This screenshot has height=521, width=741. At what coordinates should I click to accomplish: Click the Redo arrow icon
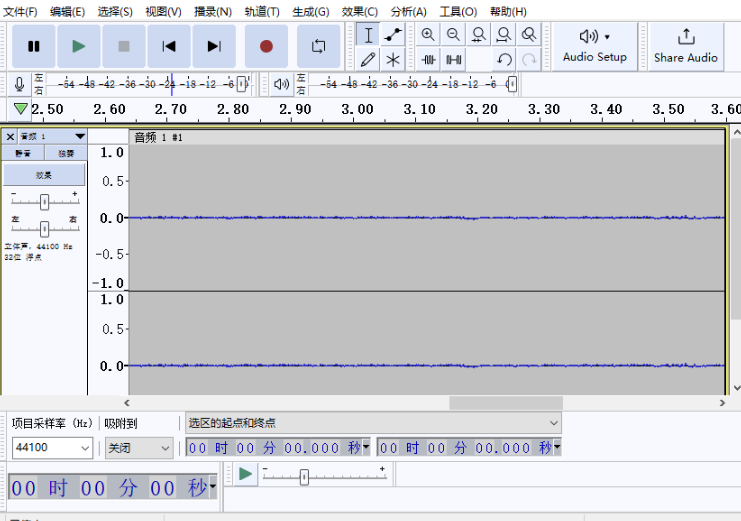tap(529, 60)
